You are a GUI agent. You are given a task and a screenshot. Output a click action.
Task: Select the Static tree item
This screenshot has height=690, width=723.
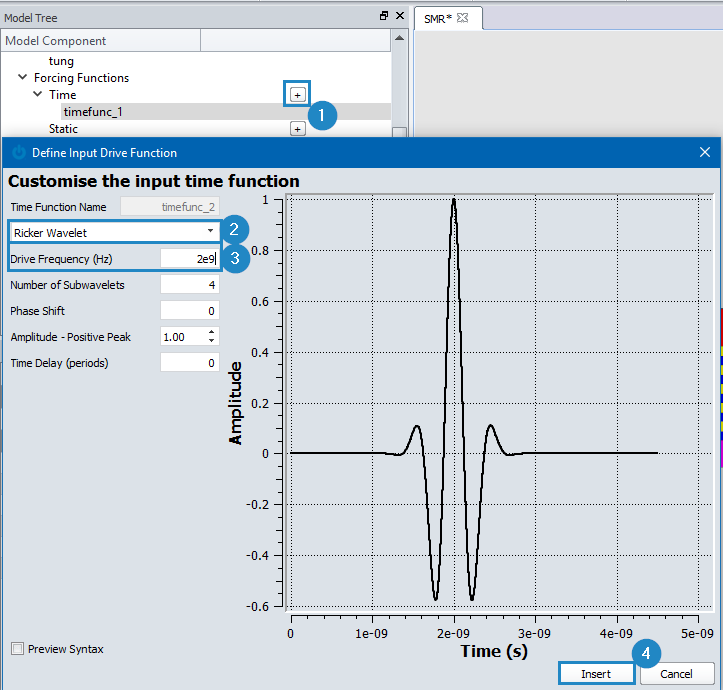click(63, 129)
